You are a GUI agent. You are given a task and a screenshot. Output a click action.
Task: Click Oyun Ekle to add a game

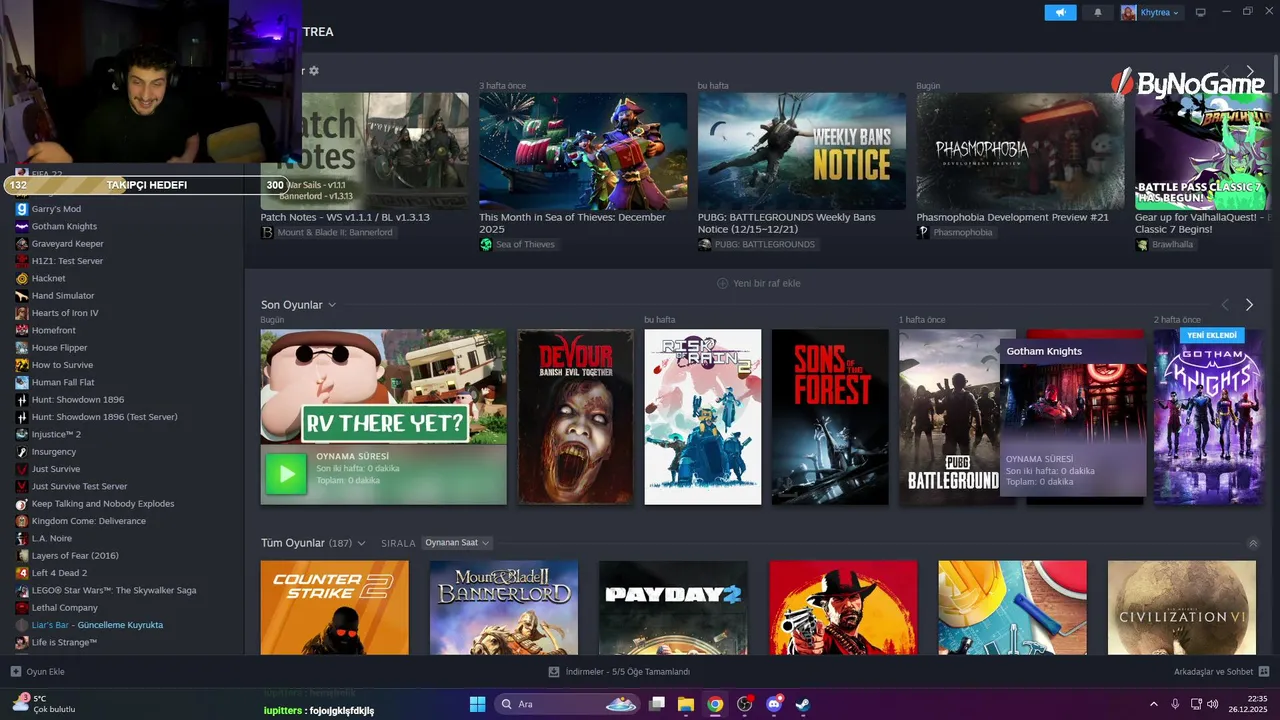(x=38, y=672)
